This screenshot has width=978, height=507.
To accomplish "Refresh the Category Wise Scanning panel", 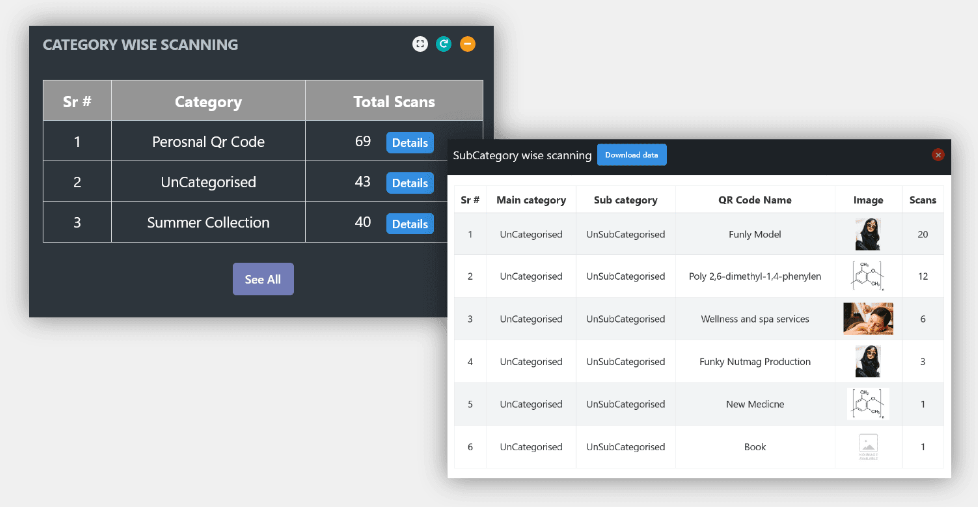I will (444, 44).
